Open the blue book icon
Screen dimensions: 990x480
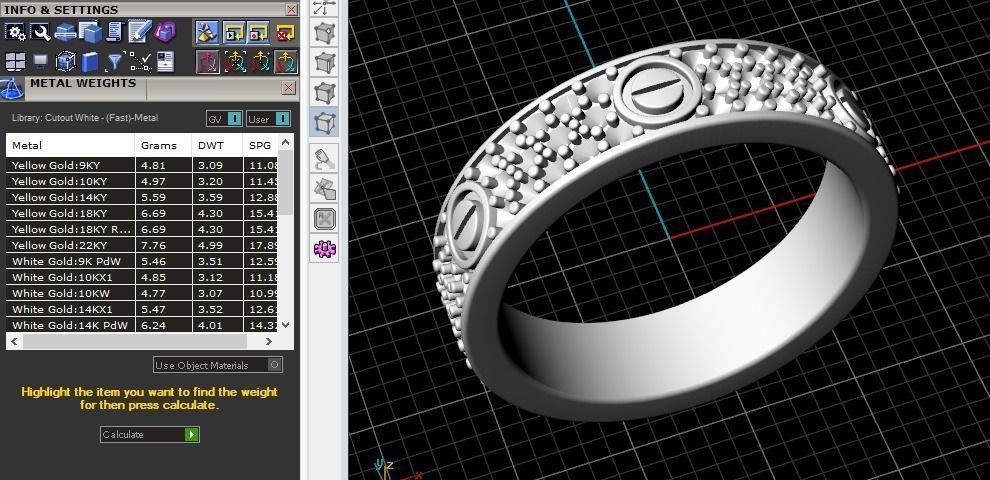[x=90, y=62]
